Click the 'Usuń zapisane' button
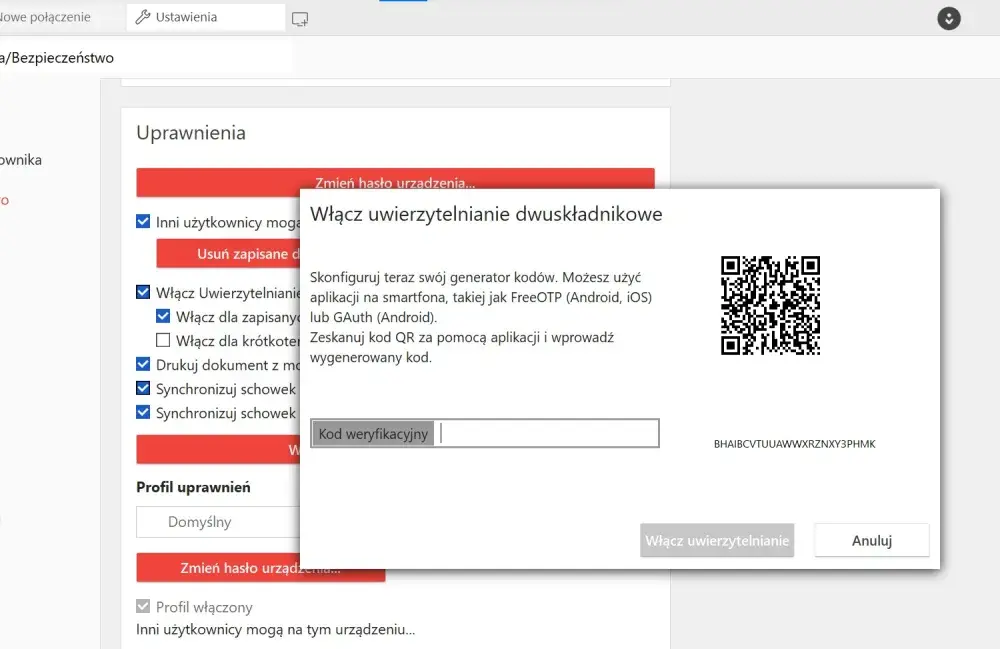The width and height of the screenshot is (1000, 649). tap(228, 254)
